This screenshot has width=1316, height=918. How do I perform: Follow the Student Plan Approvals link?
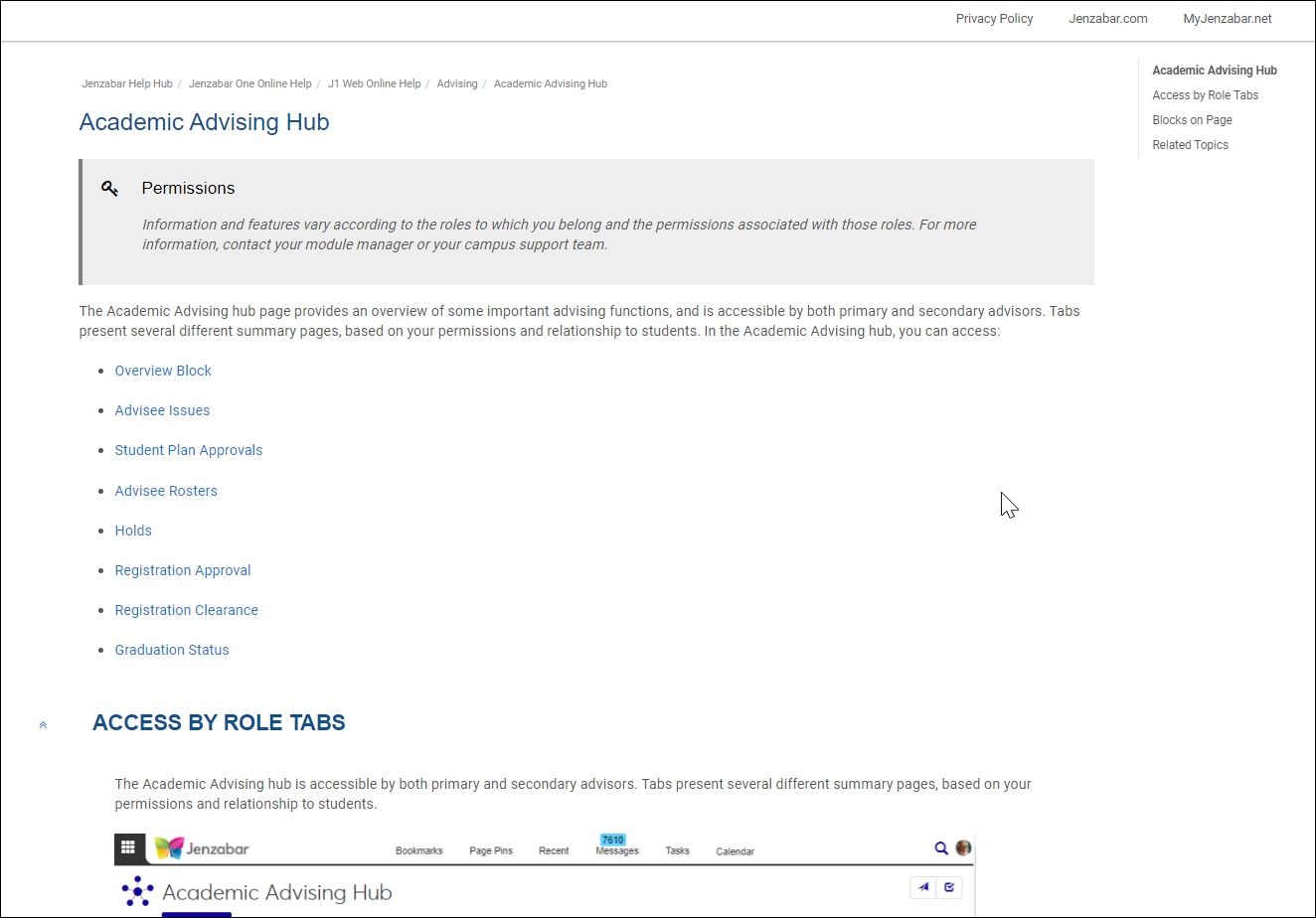(x=189, y=450)
